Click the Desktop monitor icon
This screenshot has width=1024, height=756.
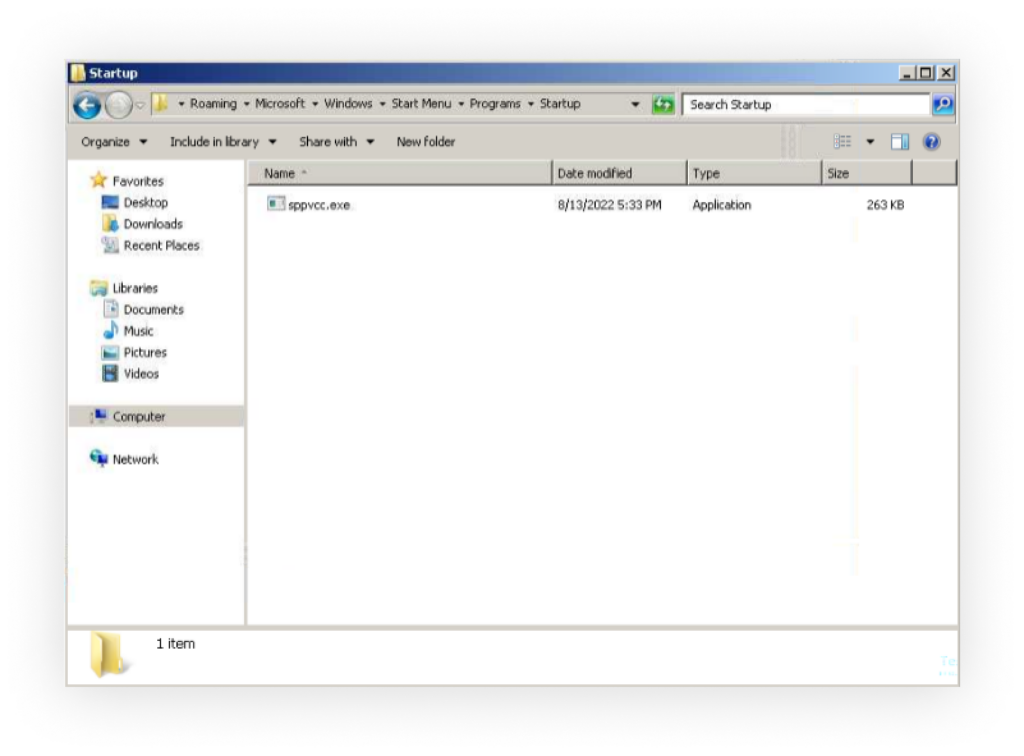pos(110,202)
